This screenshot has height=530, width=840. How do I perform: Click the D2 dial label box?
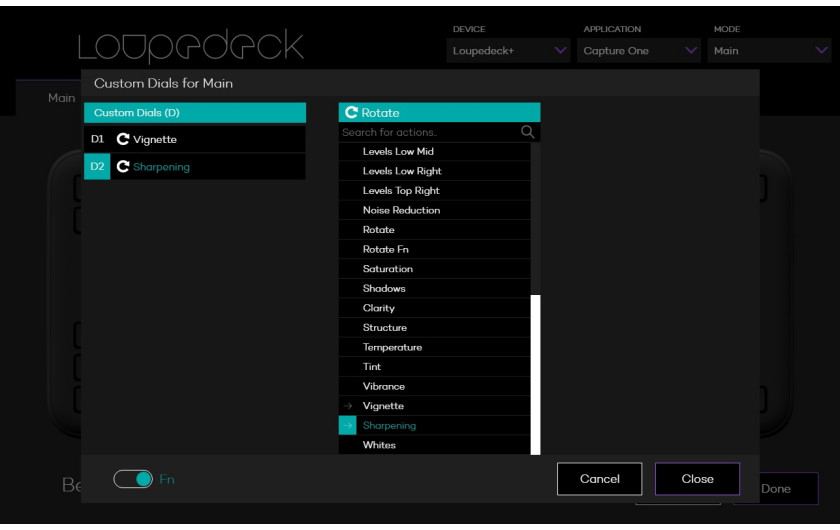click(97, 167)
